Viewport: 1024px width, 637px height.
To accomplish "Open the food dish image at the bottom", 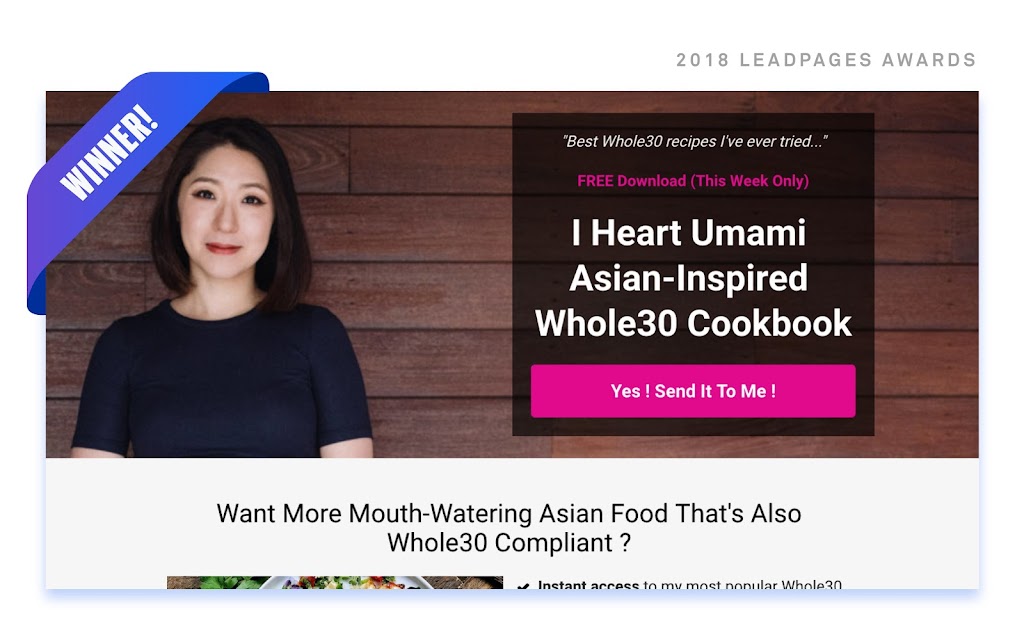I will coord(335,582).
